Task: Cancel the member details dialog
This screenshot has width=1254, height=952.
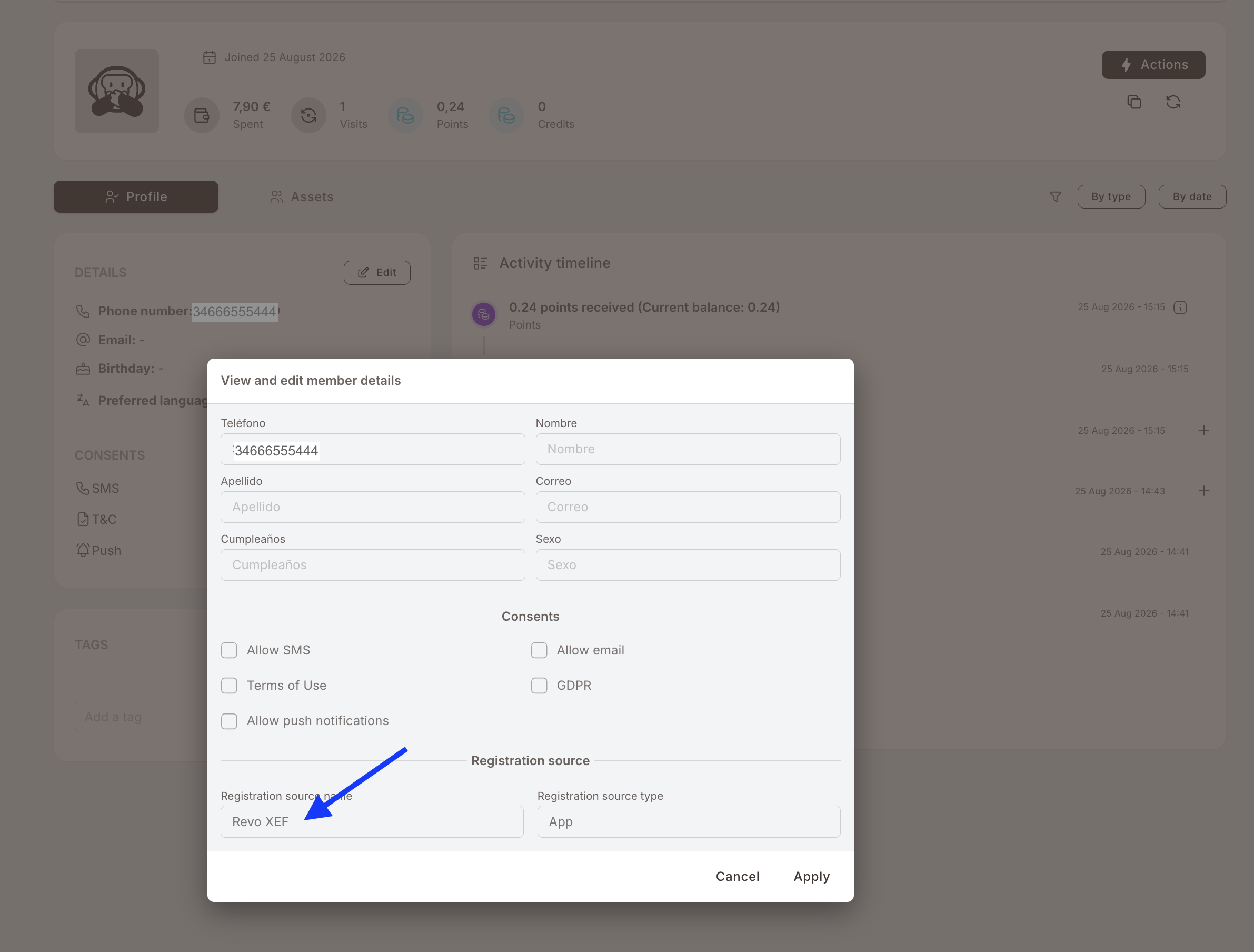Action: pyautogui.click(x=738, y=877)
